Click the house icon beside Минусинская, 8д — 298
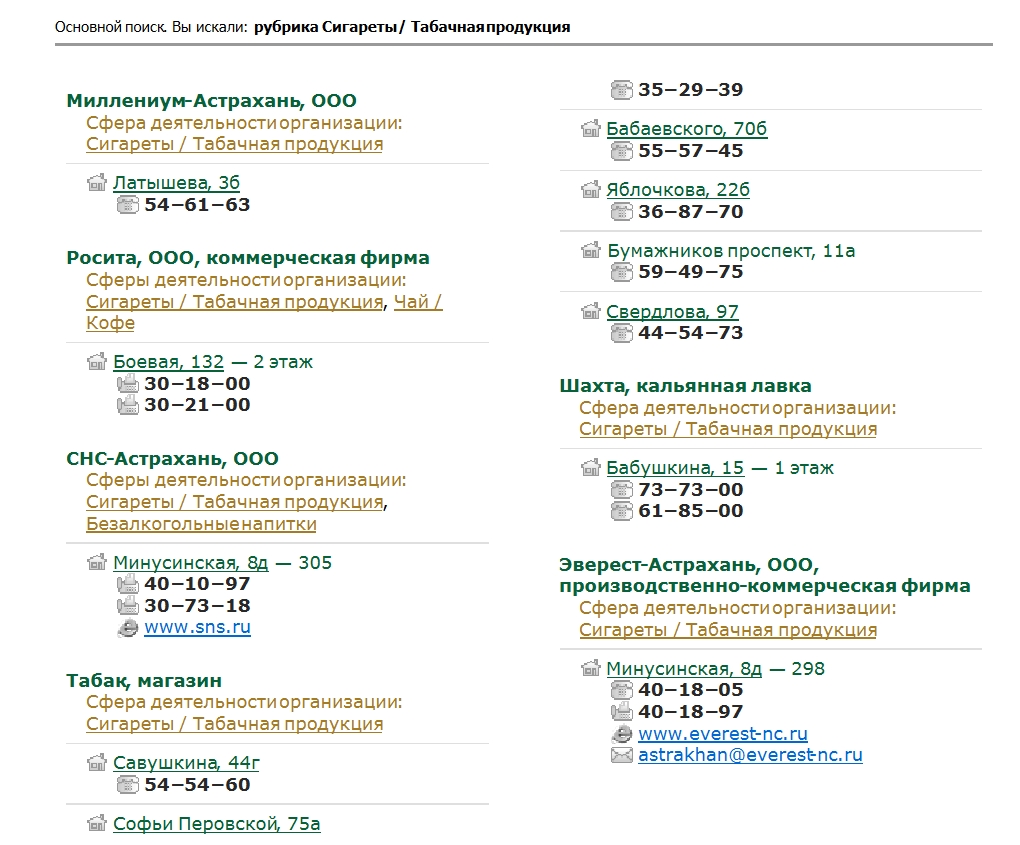This screenshot has height=845, width=1020. point(591,669)
